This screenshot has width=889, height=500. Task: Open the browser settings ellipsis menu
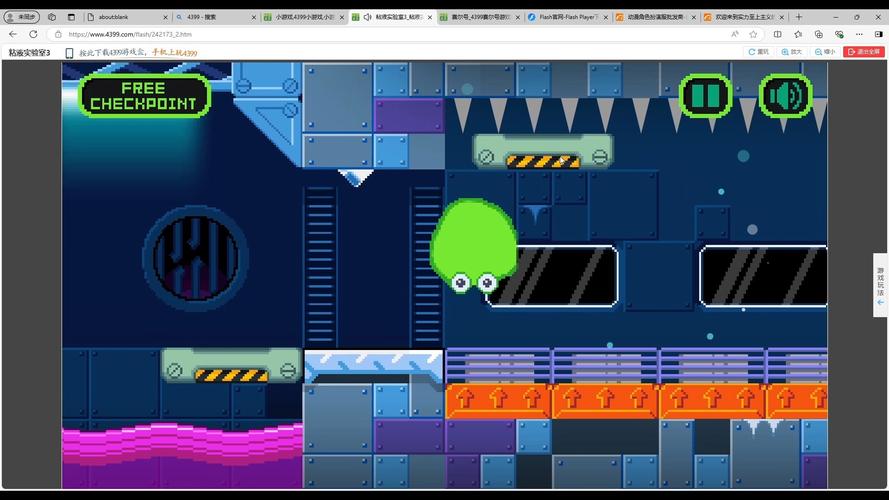(856, 34)
